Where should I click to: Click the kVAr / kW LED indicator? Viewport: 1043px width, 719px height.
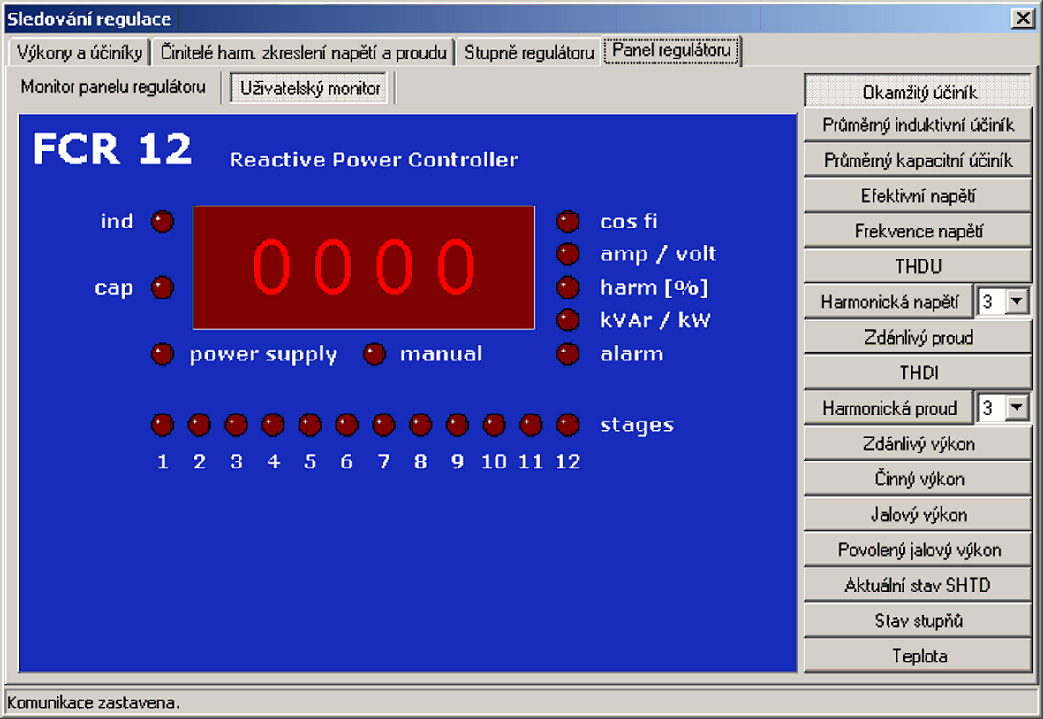point(568,320)
